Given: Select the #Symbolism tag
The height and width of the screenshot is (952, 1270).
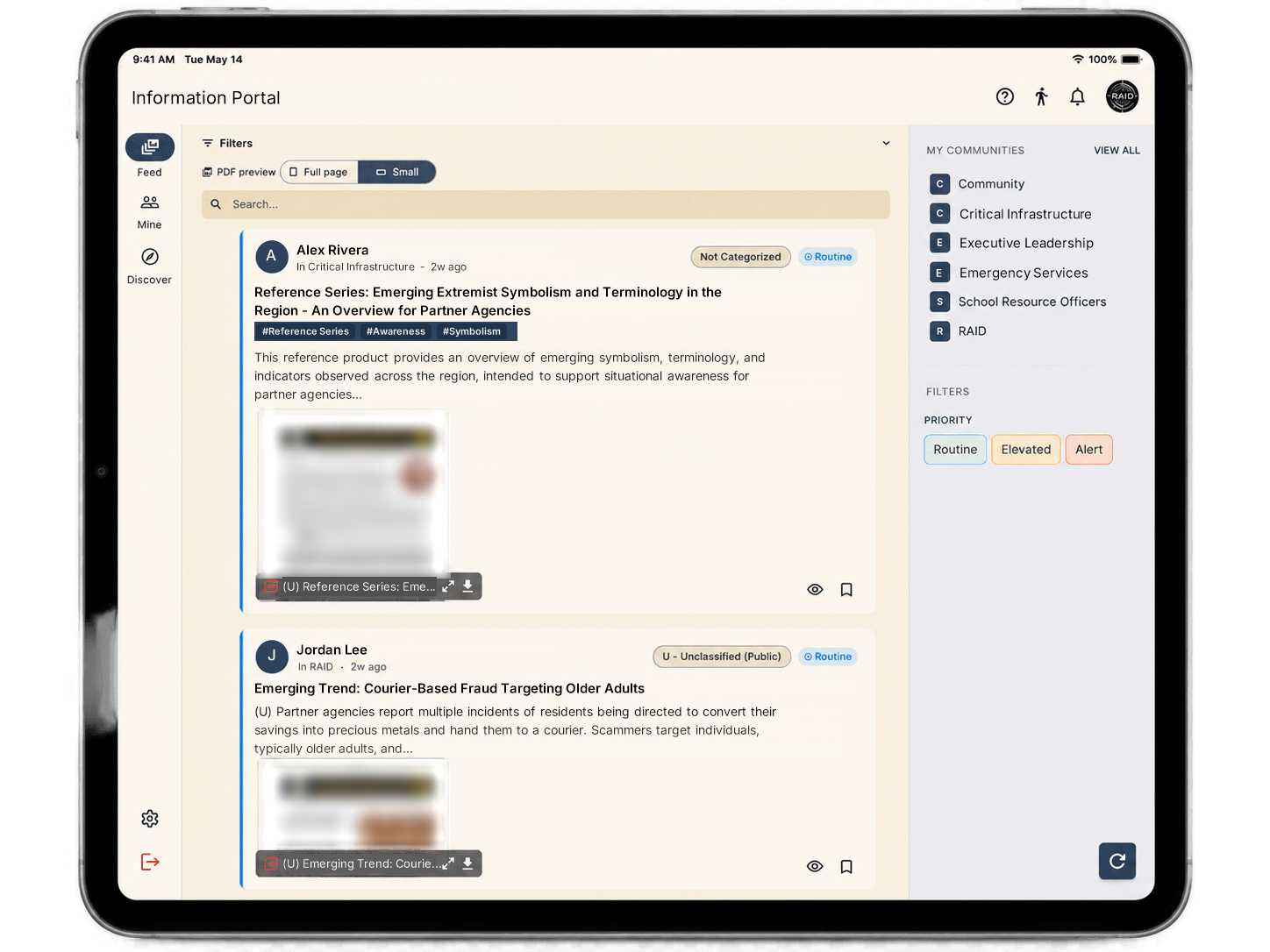Looking at the screenshot, I should (x=472, y=331).
